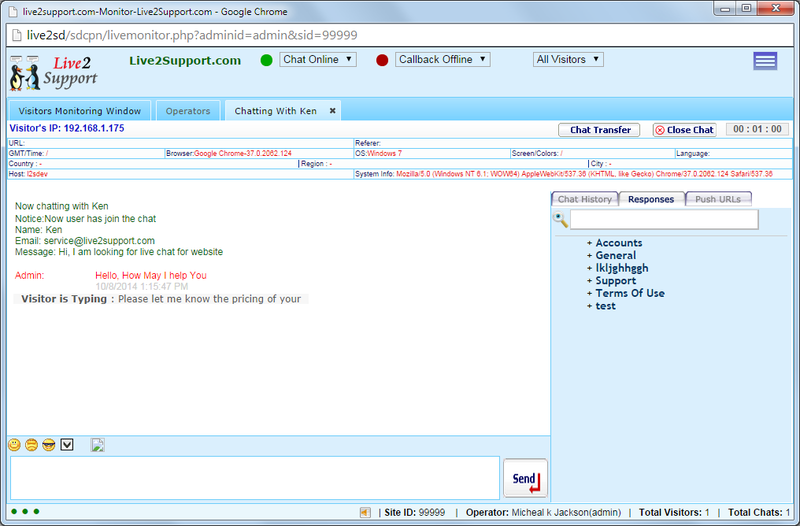Click the Visitor is Typing preview line

(161, 299)
